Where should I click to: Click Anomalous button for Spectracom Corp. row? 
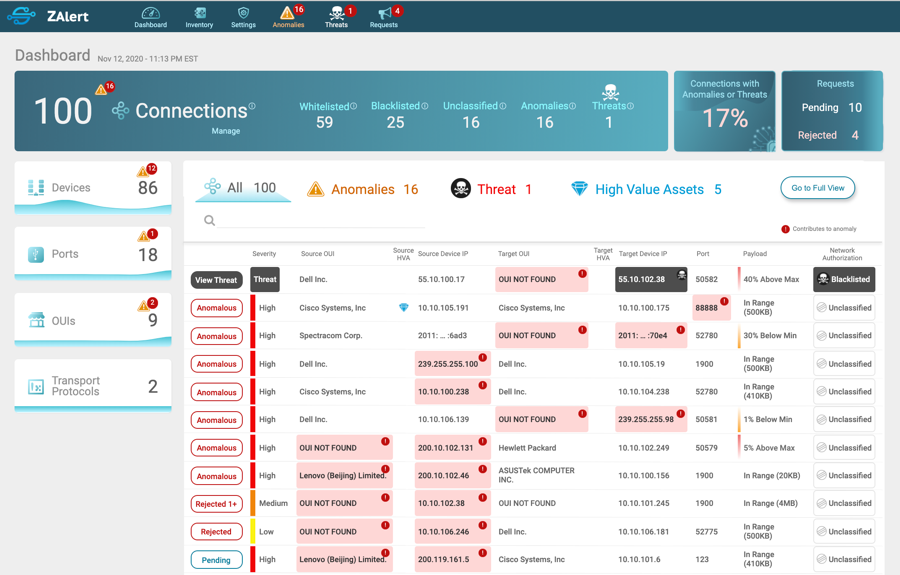point(216,336)
